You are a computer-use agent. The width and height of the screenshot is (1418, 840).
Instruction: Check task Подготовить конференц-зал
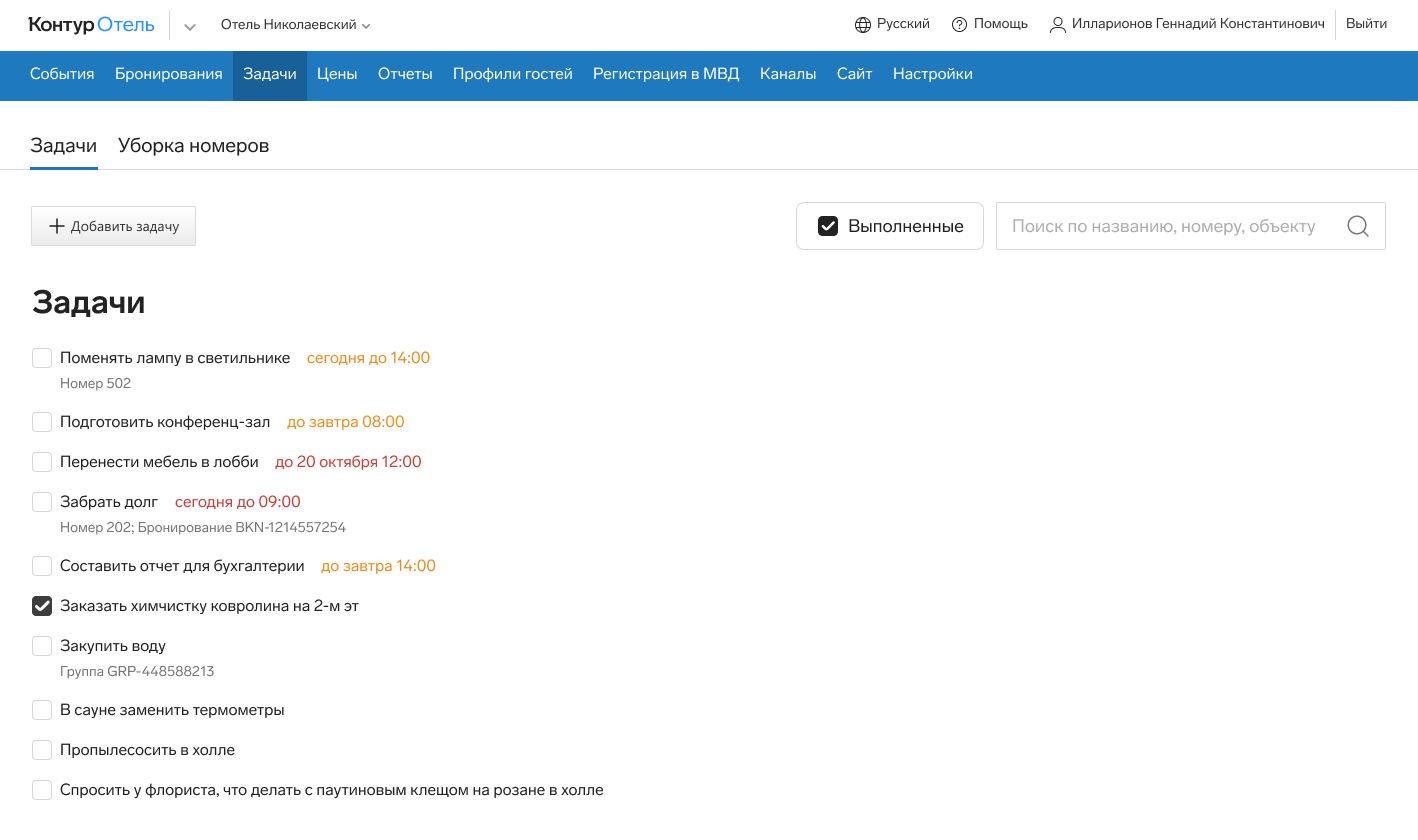tap(42, 422)
